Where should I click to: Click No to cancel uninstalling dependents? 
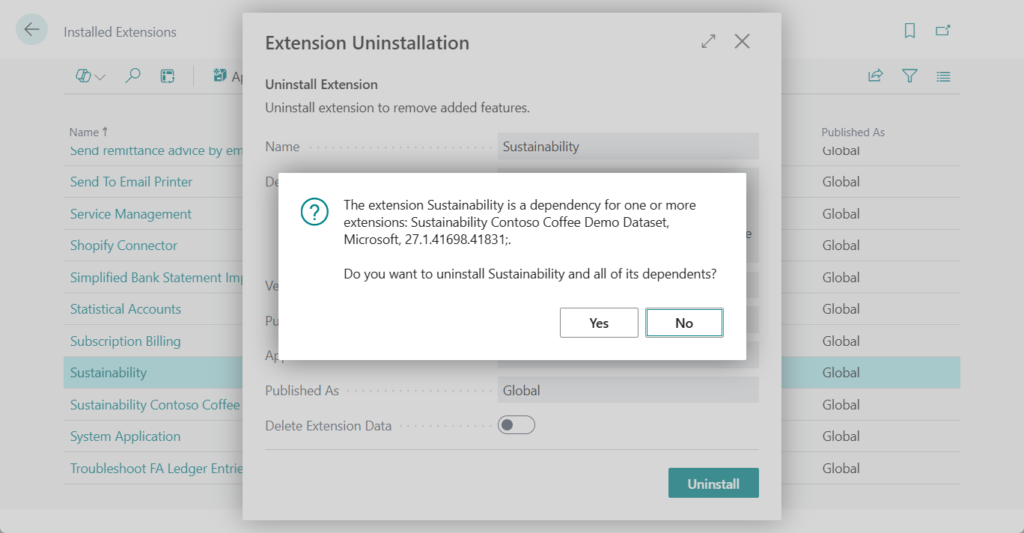click(684, 323)
